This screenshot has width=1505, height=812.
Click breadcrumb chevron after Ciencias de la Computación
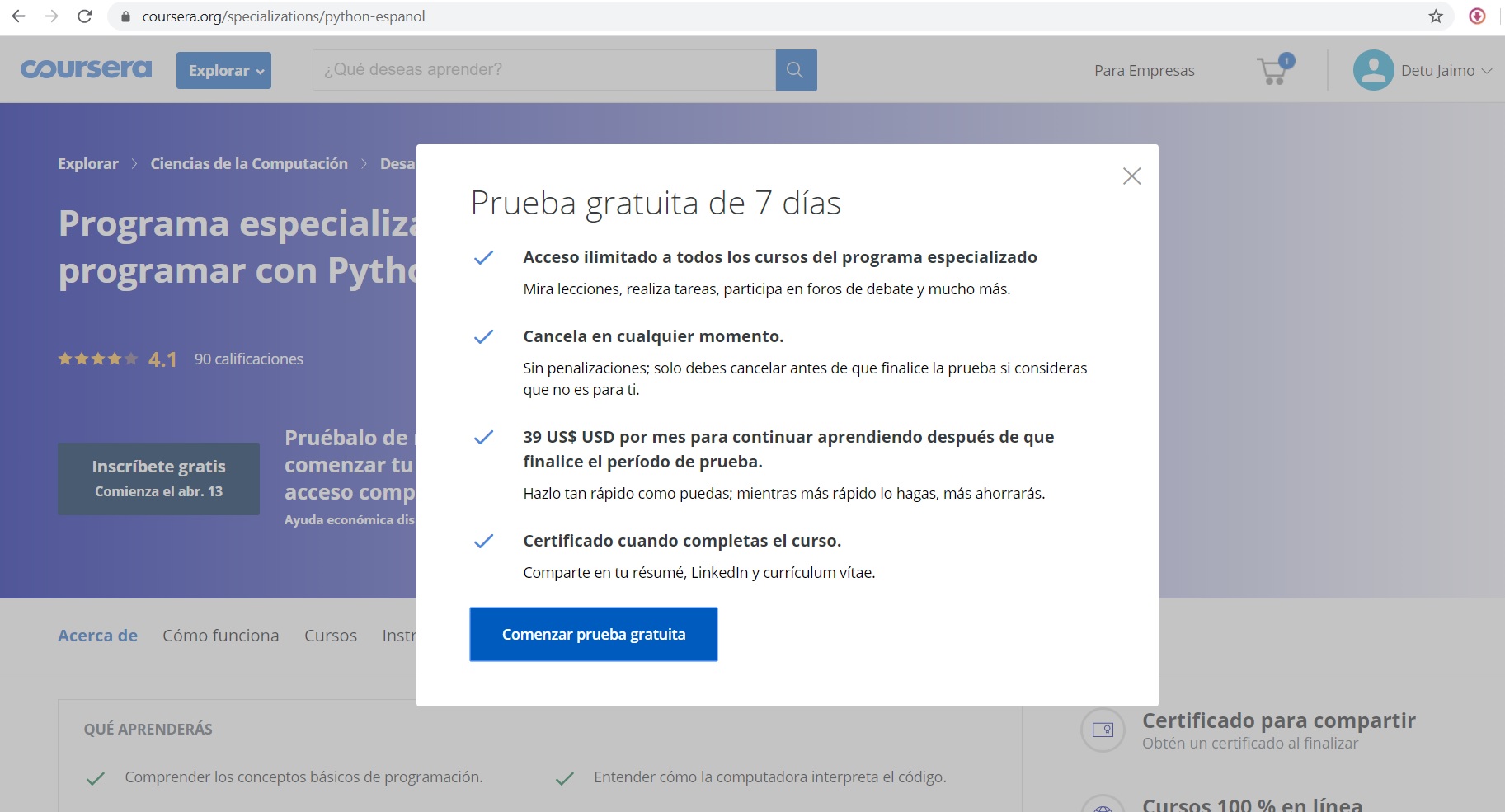tap(364, 164)
